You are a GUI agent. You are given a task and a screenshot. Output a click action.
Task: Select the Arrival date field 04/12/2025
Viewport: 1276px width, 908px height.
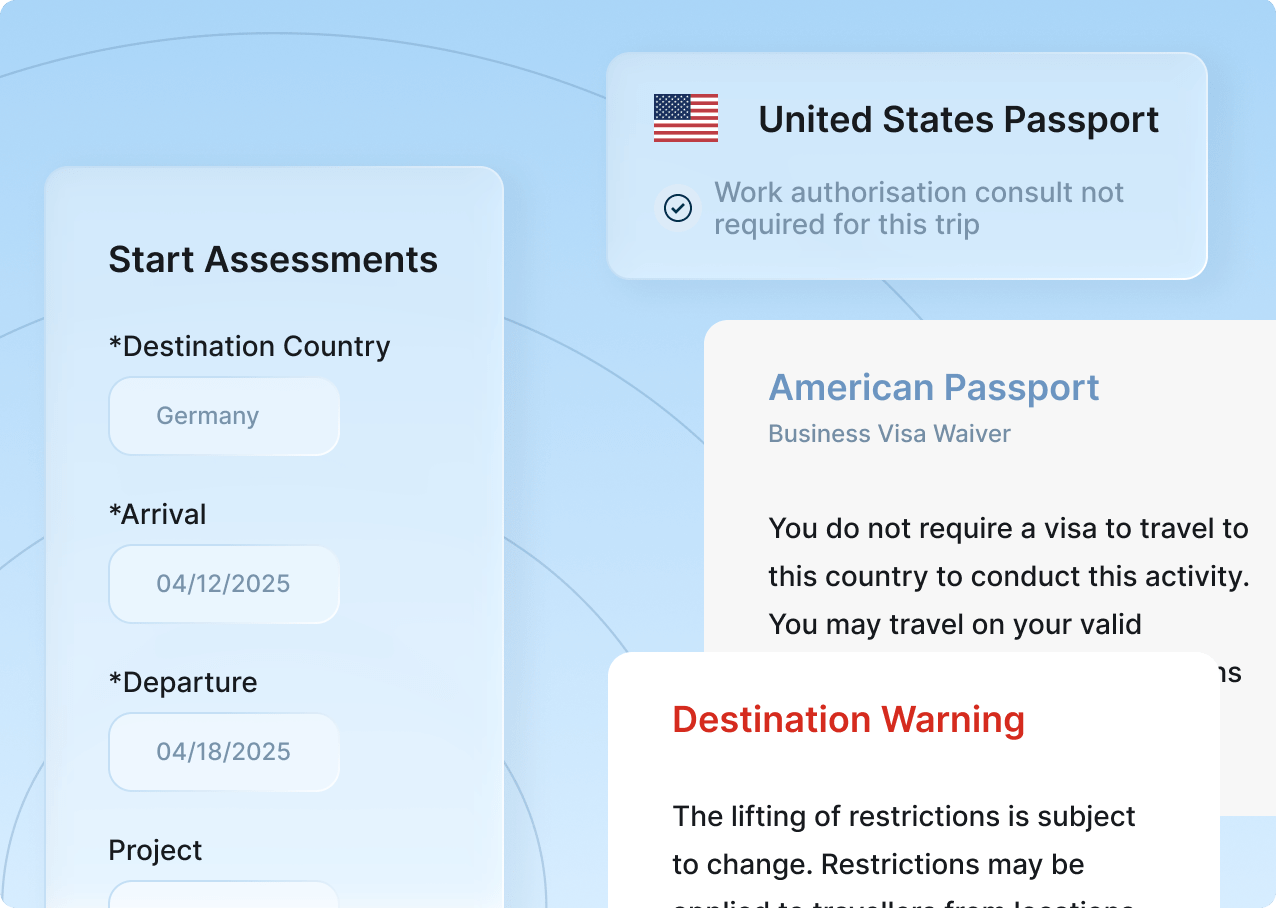[x=224, y=584]
